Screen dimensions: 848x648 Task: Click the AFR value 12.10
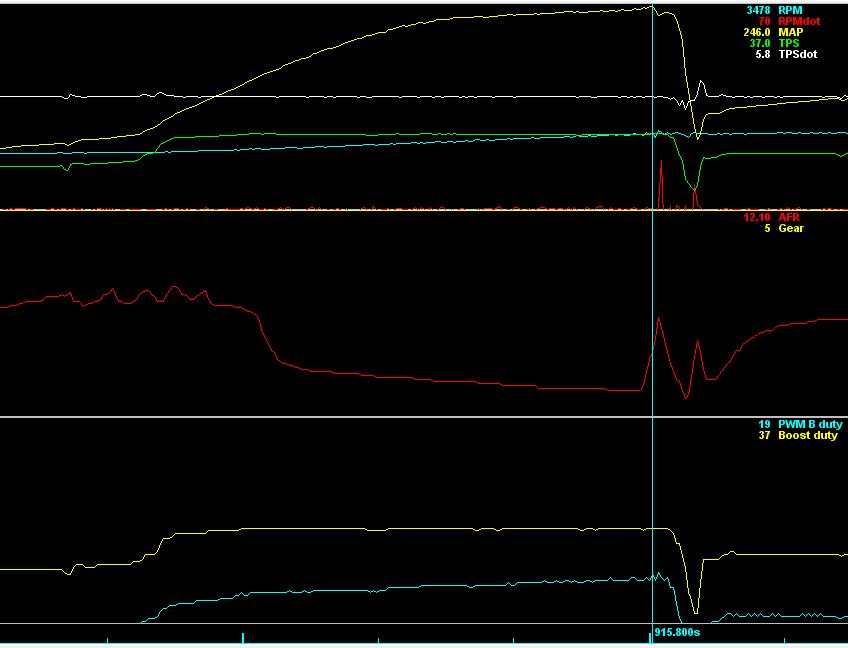pyautogui.click(x=757, y=217)
